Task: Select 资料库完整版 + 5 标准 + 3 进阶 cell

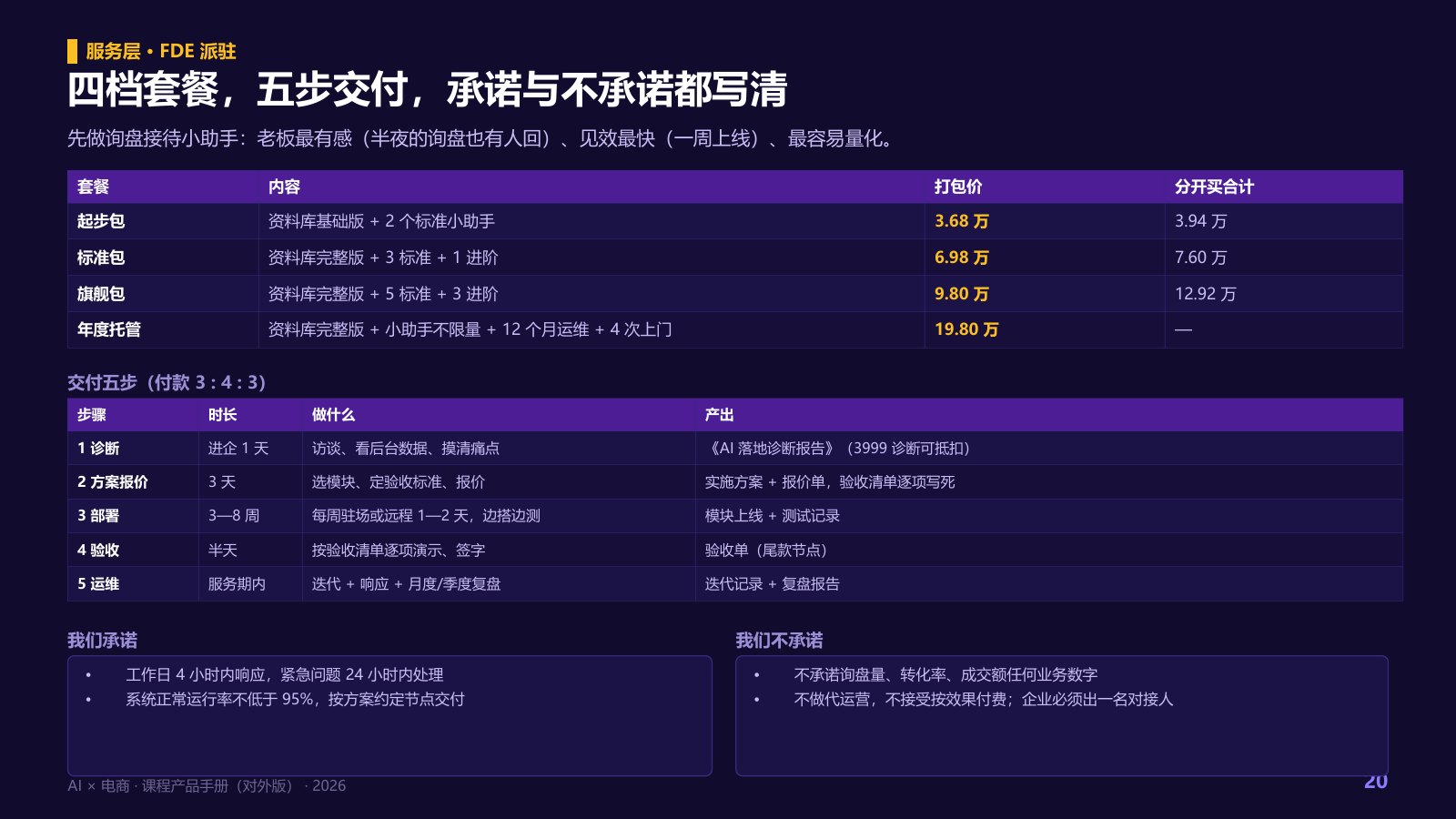Action: (591, 294)
